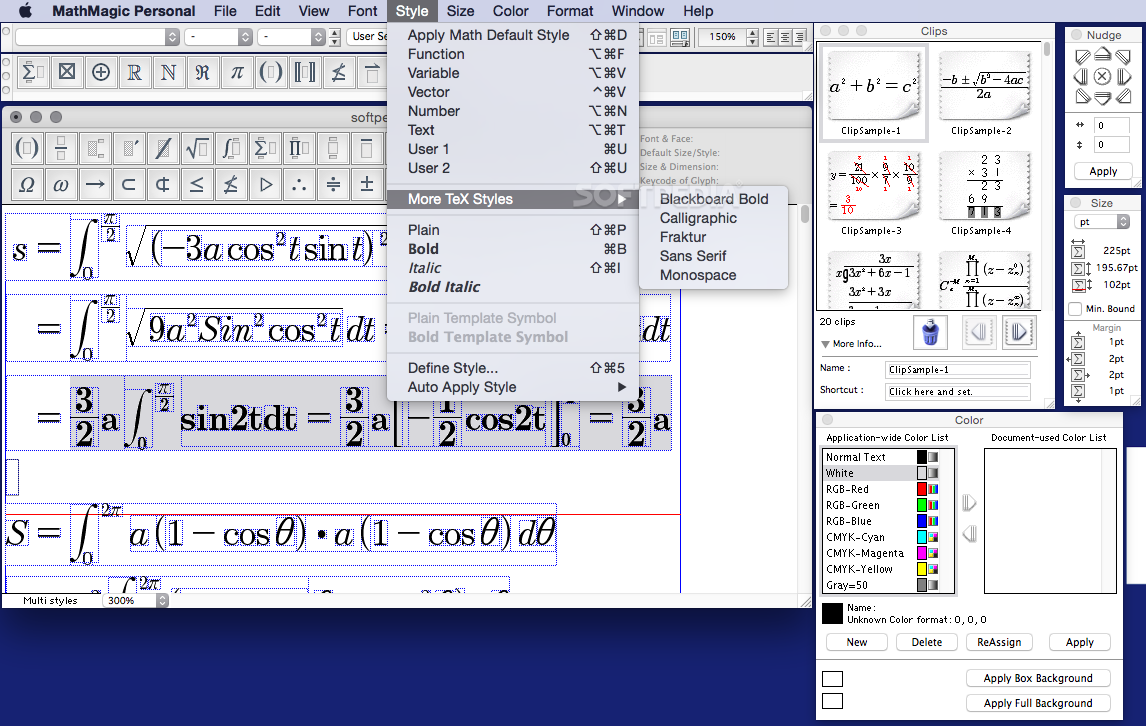The width and height of the screenshot is (1146, 726).
Task: Open the therefore dots symbol palette
Action: click(x=299, y=184)
